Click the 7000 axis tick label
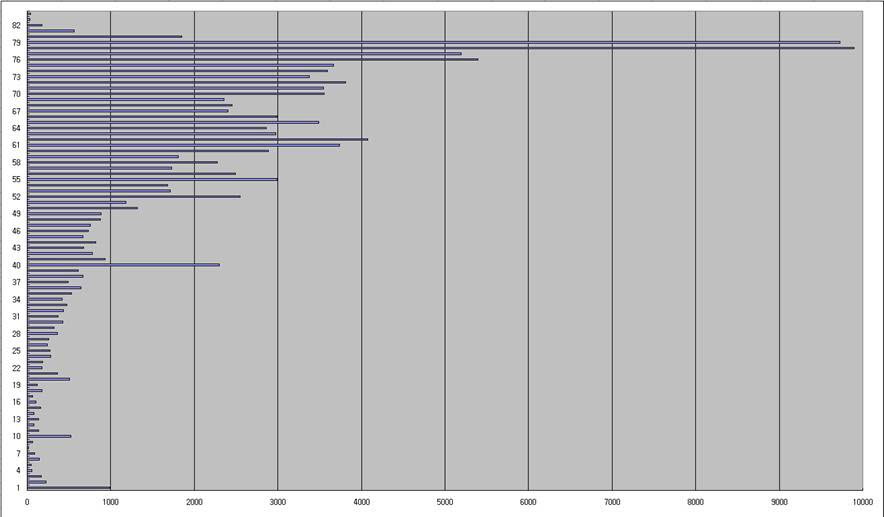Screen dimensions: 884x517 pyautogui.click(x=612, y=500)
